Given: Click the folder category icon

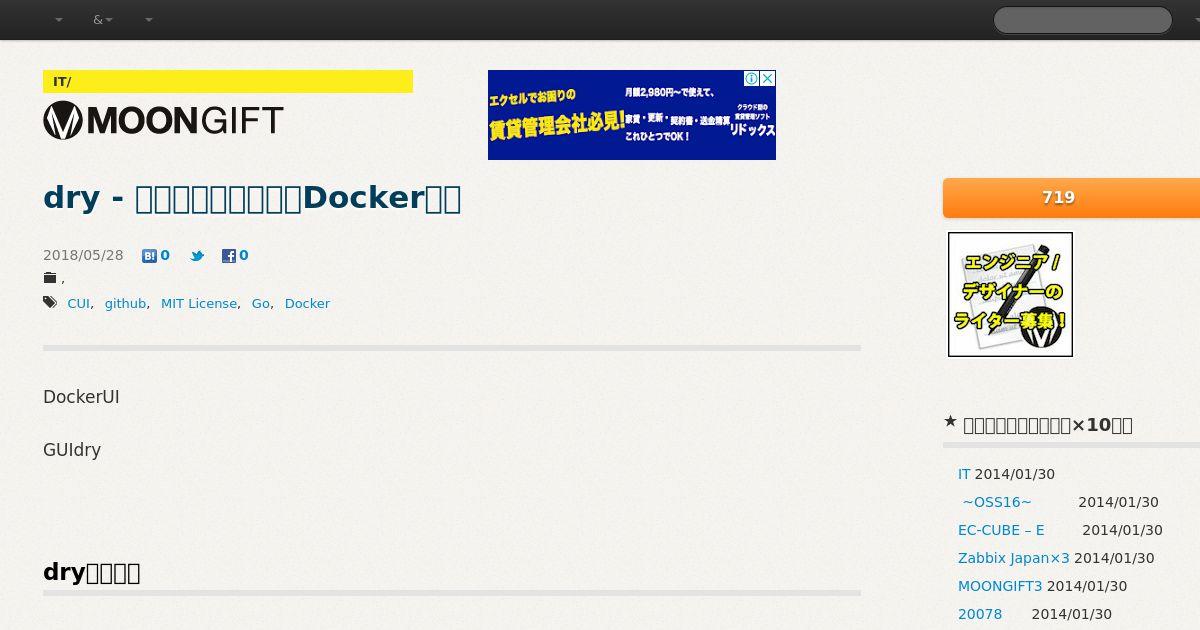Looking at the screenshot, I should (x=50, y=278).
